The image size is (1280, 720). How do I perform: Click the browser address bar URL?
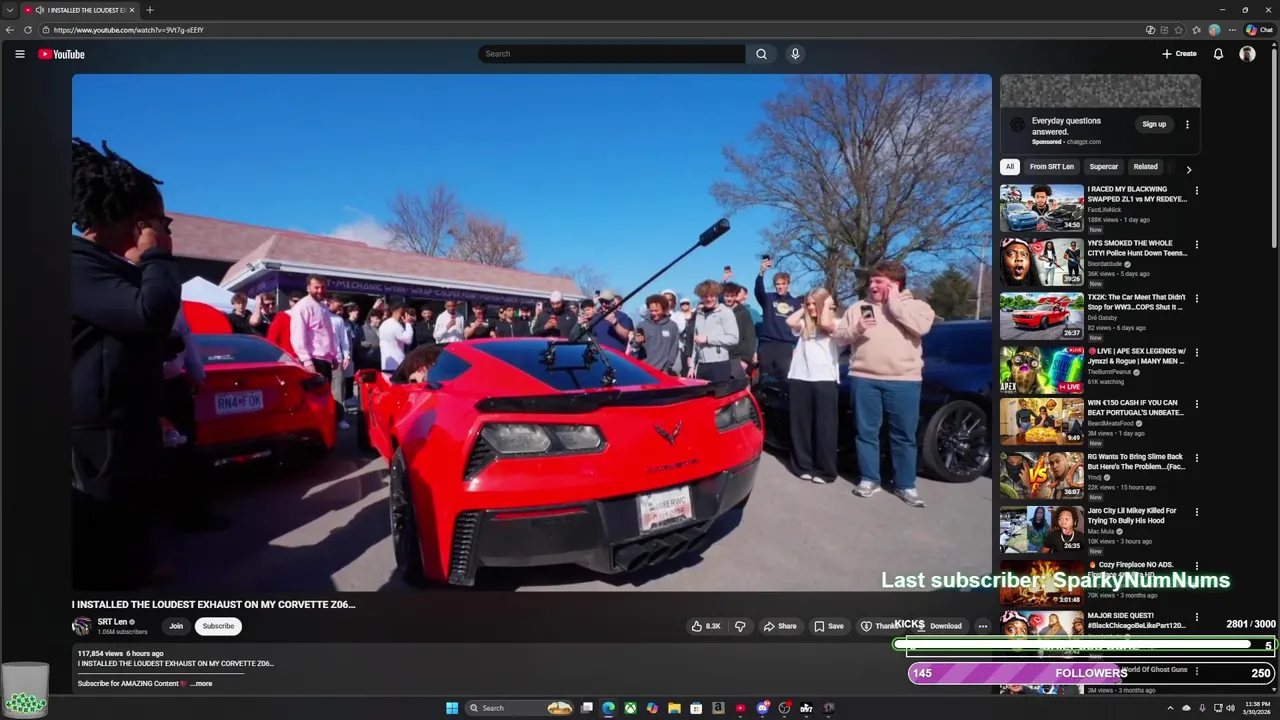[128, 30]
